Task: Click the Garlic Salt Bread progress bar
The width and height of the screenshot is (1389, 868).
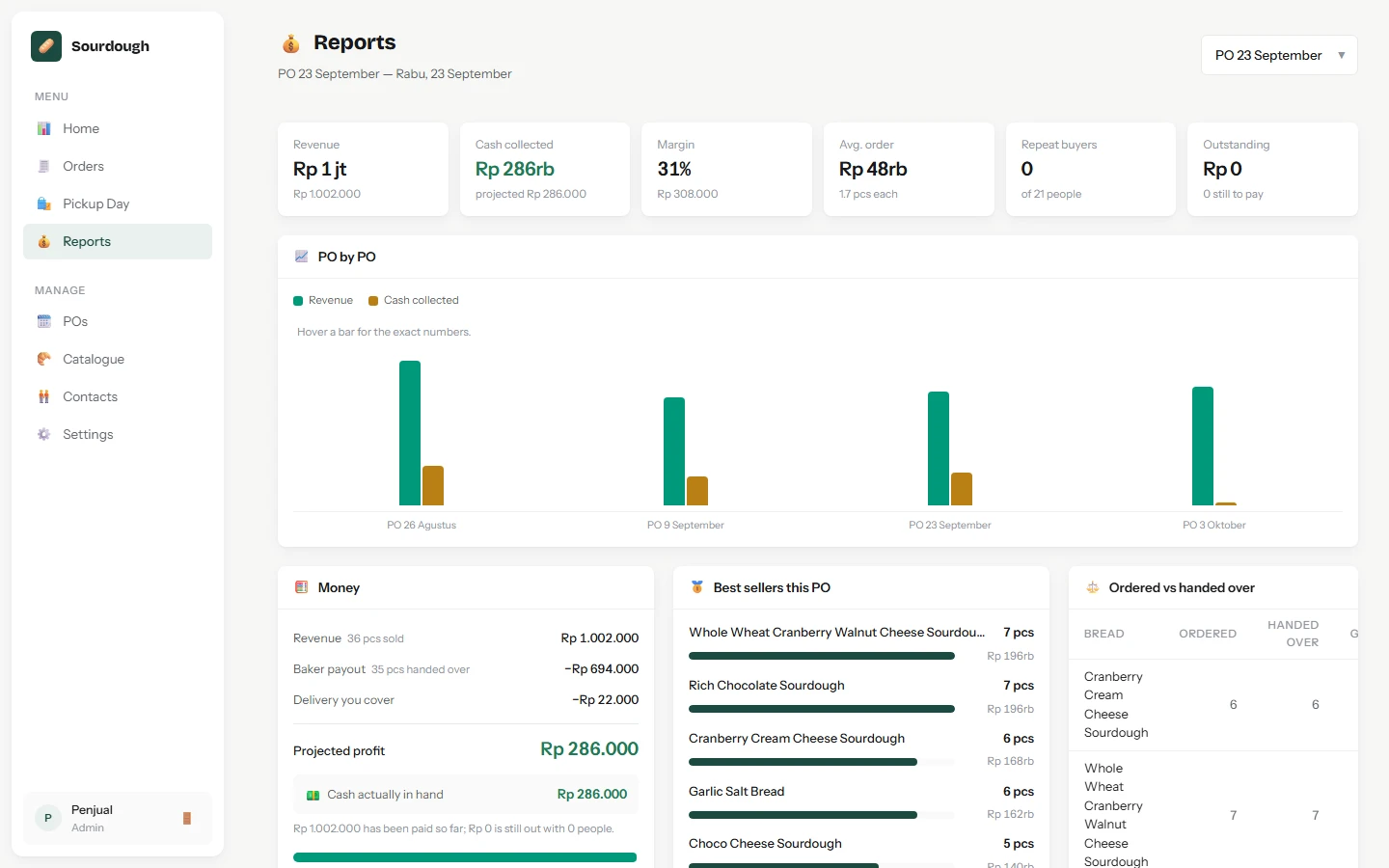Action: point(822,815)
